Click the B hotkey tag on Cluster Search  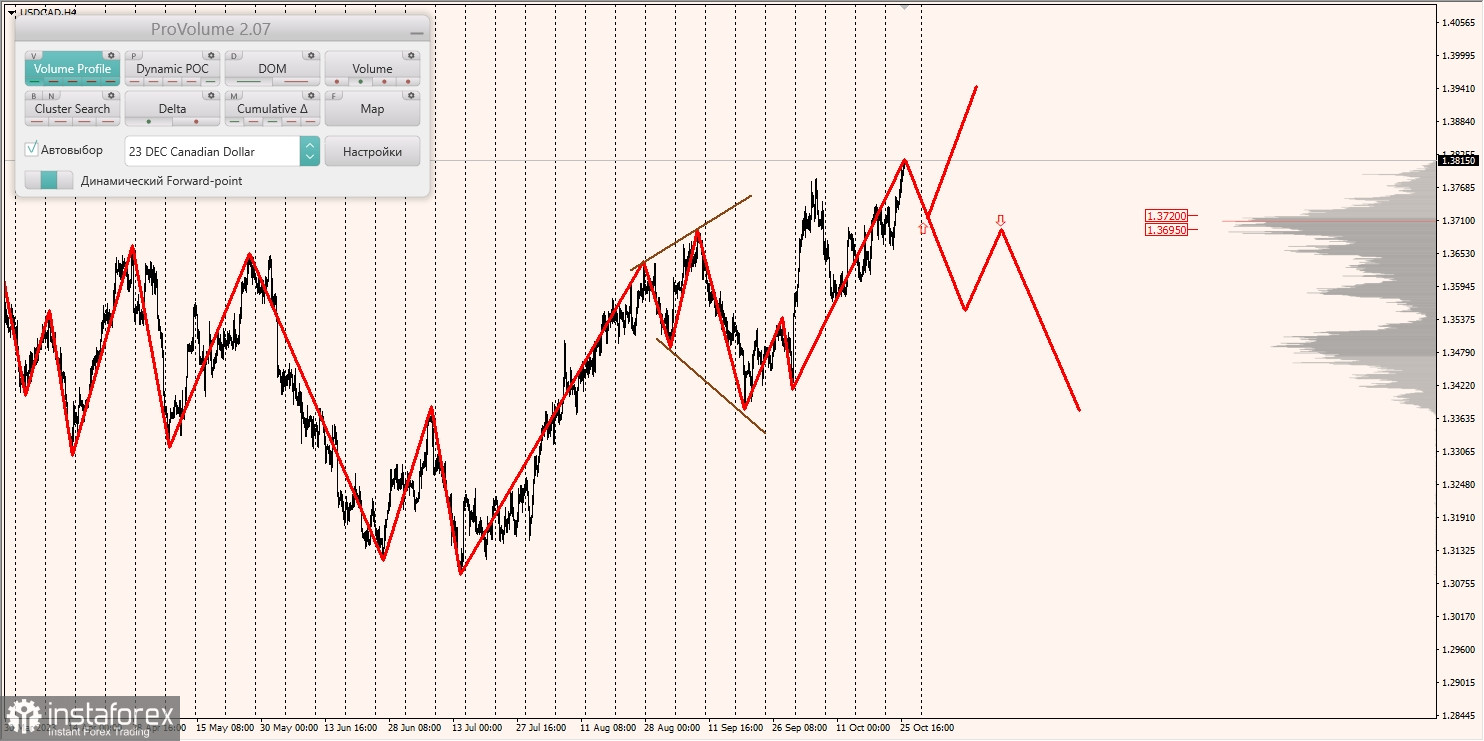pos(34,96)
